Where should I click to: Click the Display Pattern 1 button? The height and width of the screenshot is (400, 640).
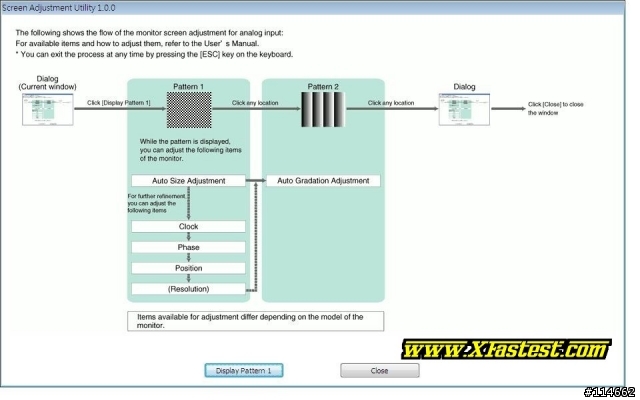coord(244,371)
